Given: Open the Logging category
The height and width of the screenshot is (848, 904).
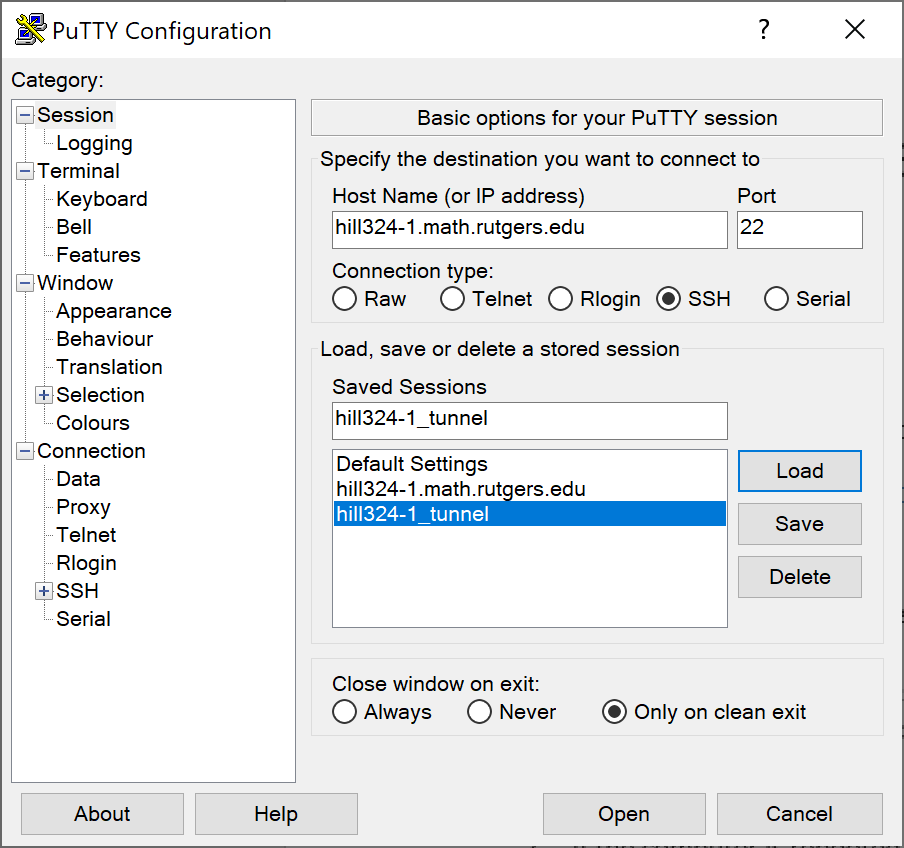Looking at the screenshot, I should (x=94, y=144).
